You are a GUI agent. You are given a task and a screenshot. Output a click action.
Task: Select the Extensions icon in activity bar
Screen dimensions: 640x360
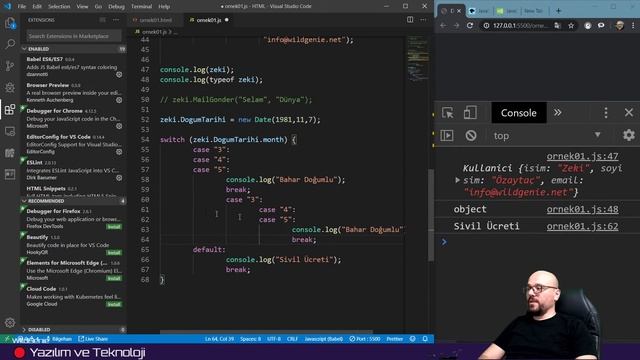pyautogui.click(x=10, y=109)
